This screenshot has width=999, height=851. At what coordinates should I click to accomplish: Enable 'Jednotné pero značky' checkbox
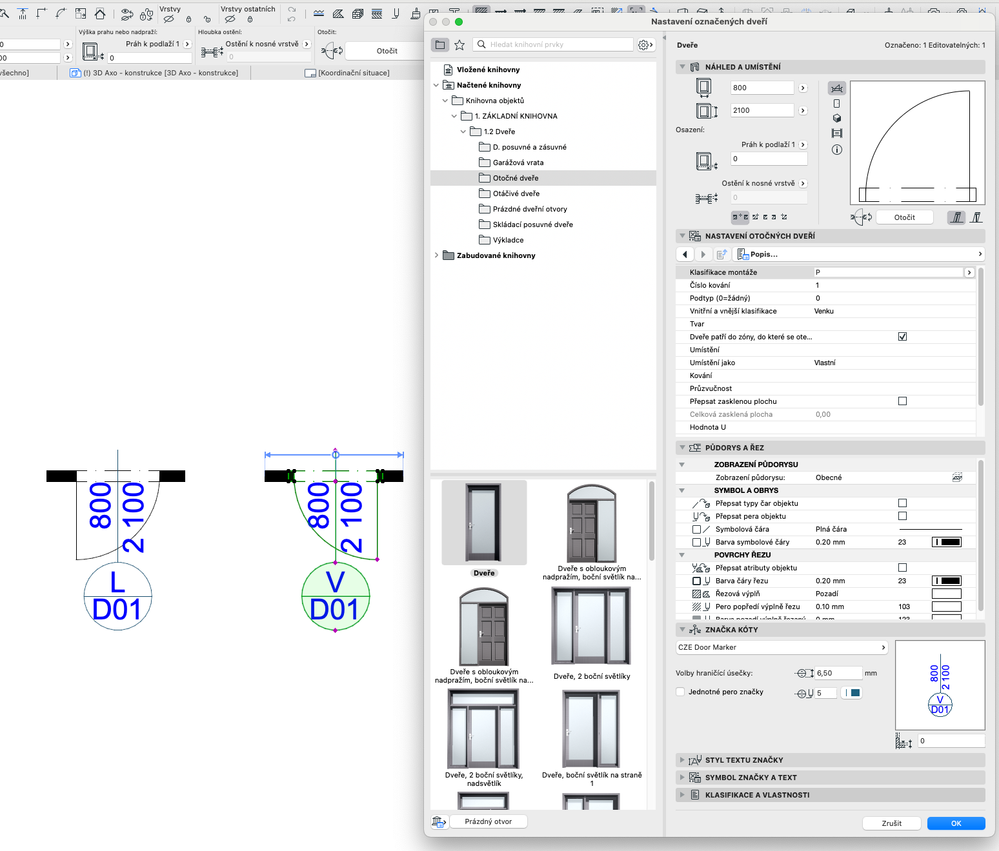point(680,692)
